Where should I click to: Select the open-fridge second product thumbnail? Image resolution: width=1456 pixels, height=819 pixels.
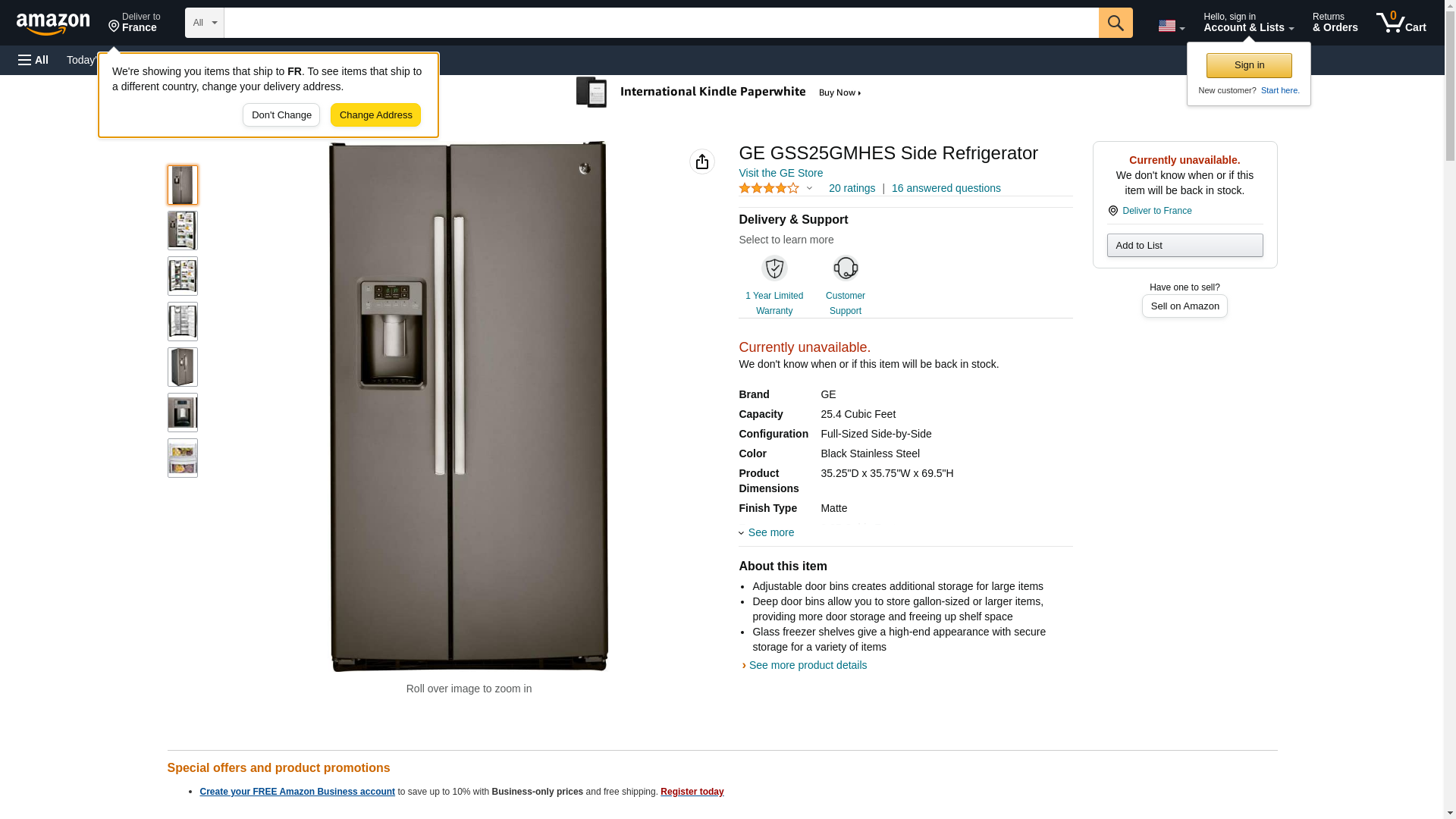[182, 231]
